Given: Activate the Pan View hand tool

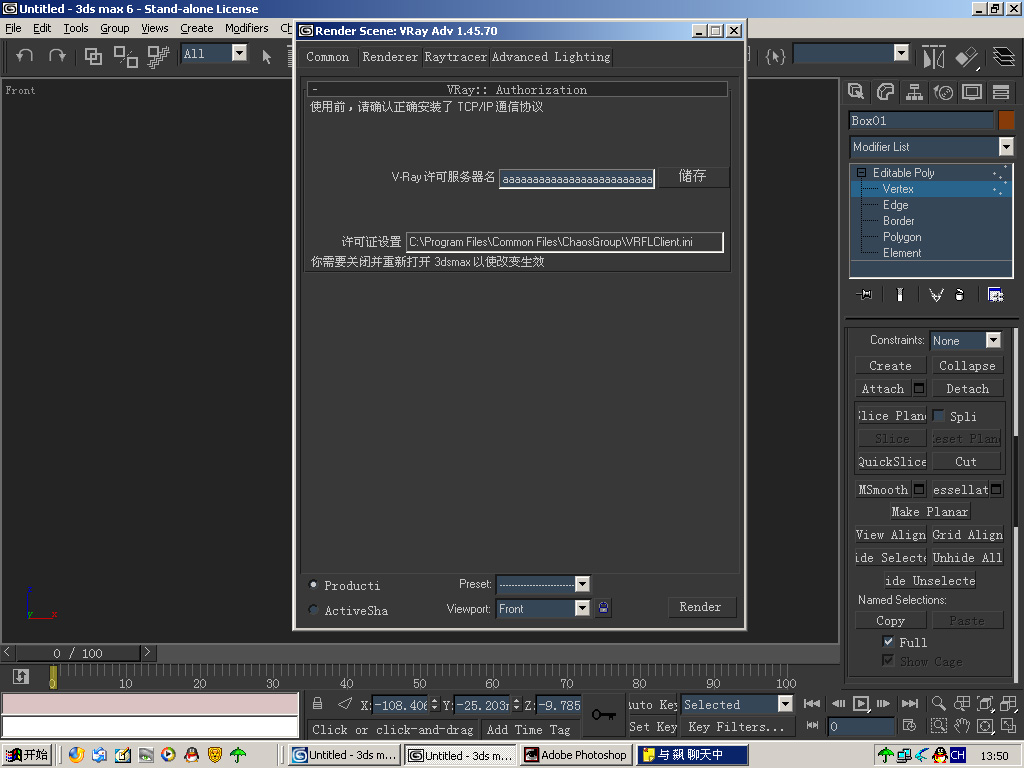Looking at the screenshot, I should coord(961,726).
